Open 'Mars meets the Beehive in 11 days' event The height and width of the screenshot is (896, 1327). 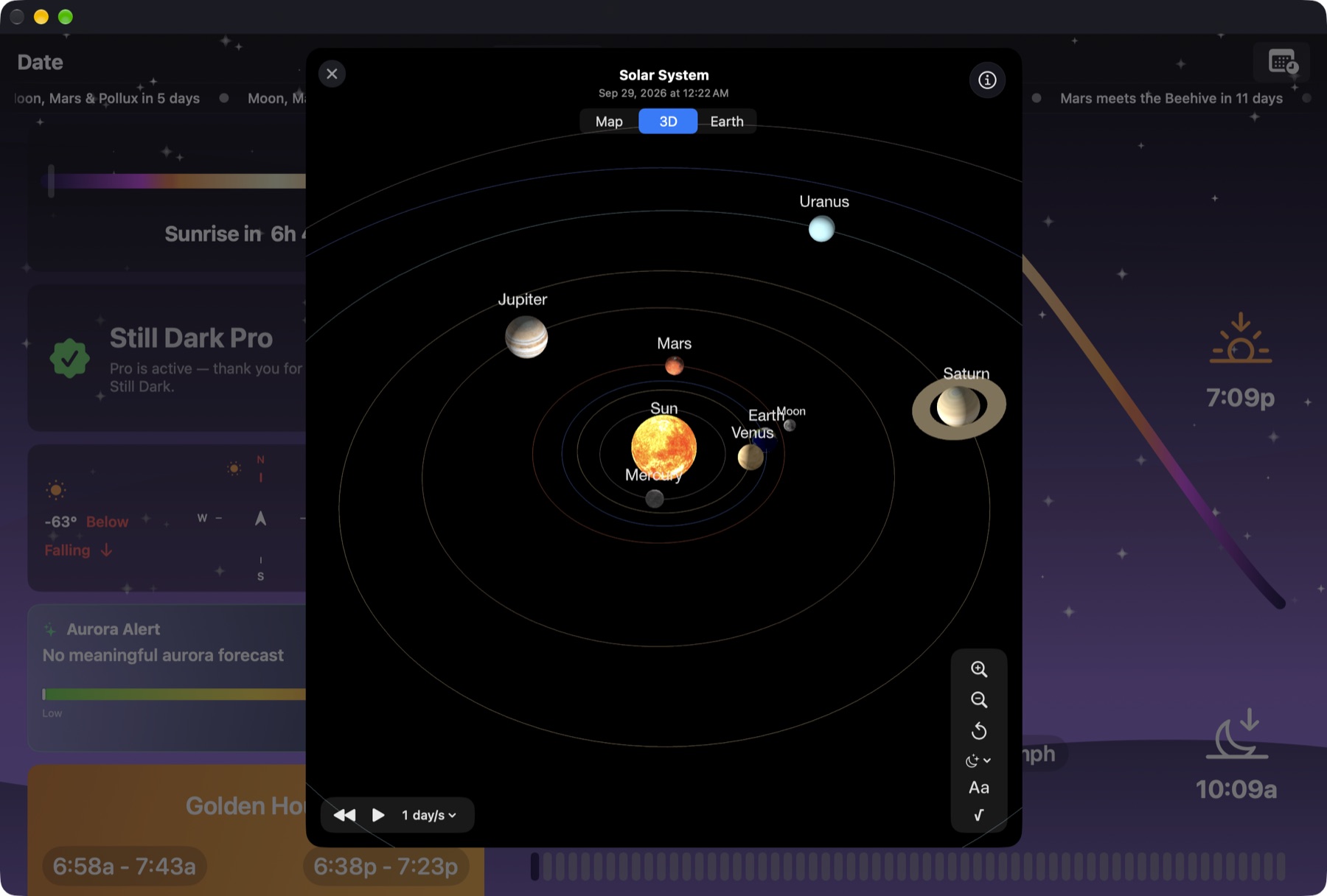1171,98
